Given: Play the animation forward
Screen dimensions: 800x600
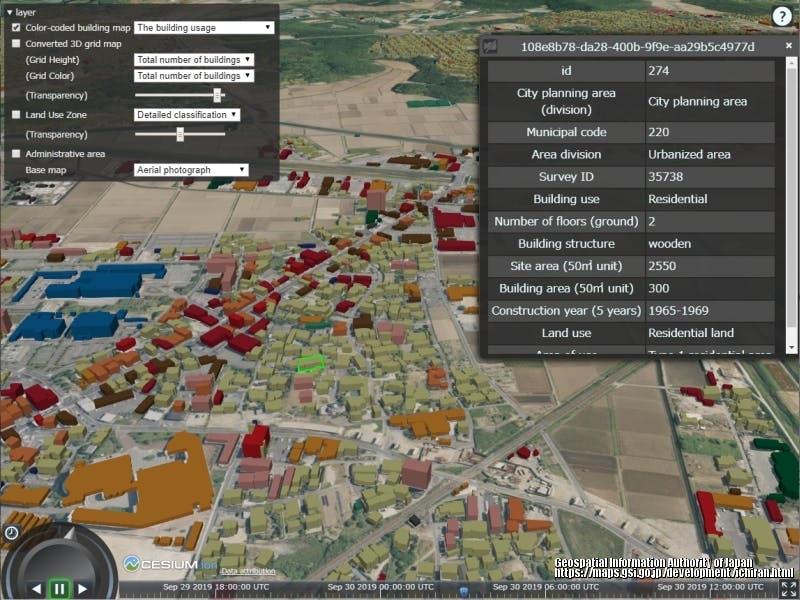Looking at the screenshot, I should (x=82, y=588).
